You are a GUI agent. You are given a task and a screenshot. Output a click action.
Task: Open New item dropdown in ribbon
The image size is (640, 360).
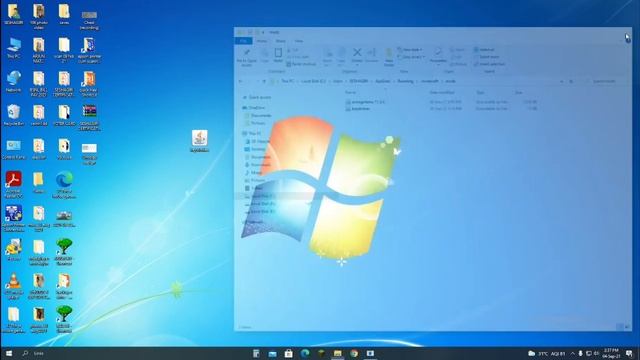(x=411, y=50)
